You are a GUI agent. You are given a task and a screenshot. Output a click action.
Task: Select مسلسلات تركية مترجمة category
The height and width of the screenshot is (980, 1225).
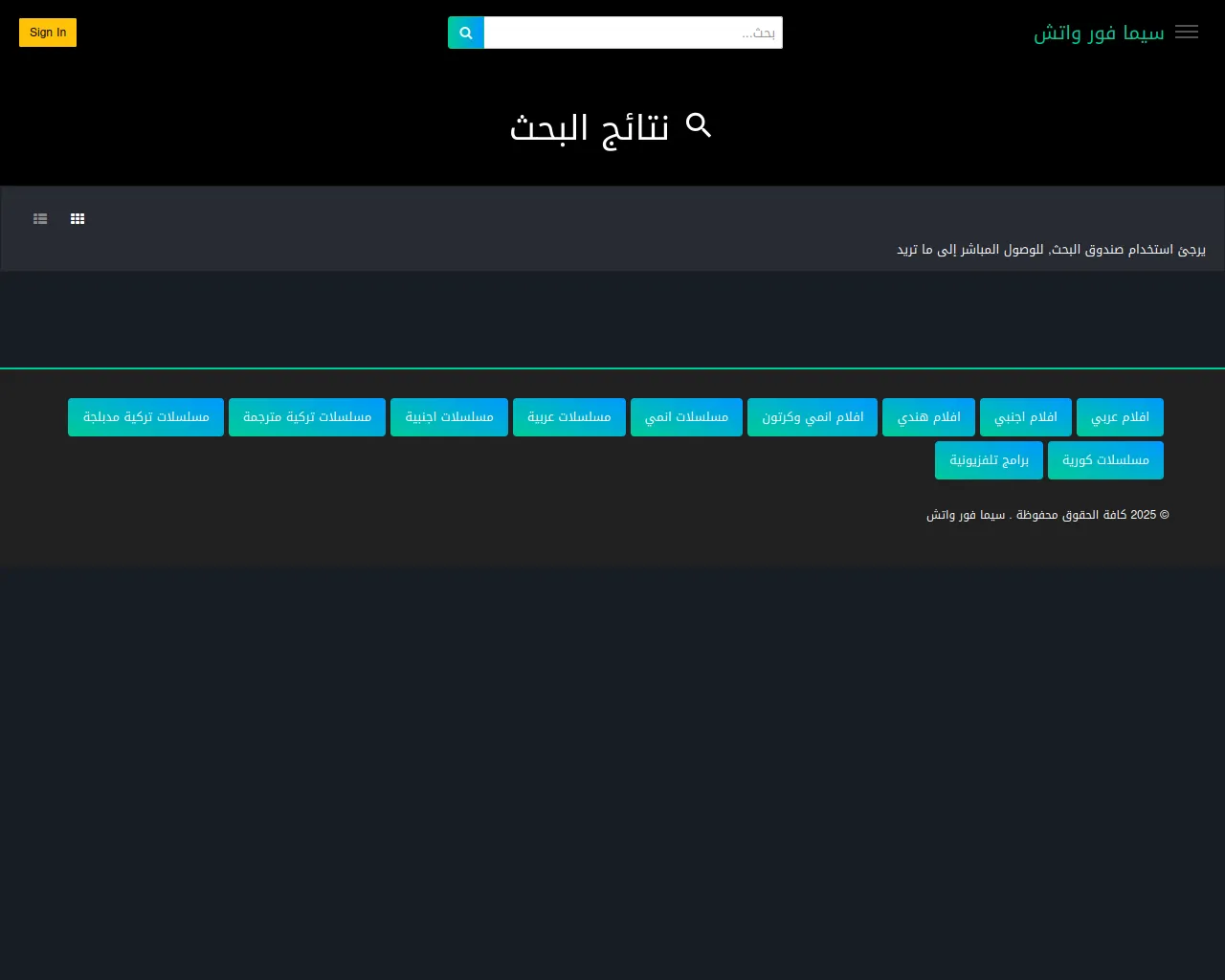[x=307, y=417]
